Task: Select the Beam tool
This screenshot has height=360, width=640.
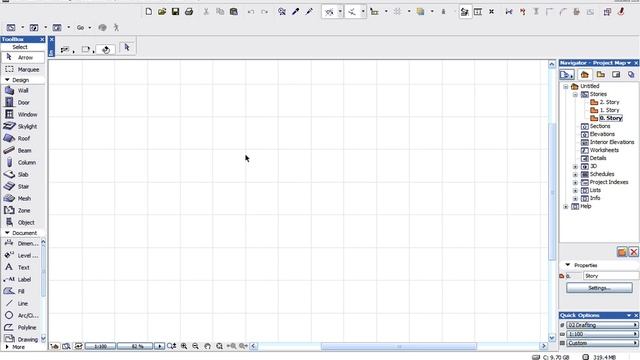Action: [22, 151]
